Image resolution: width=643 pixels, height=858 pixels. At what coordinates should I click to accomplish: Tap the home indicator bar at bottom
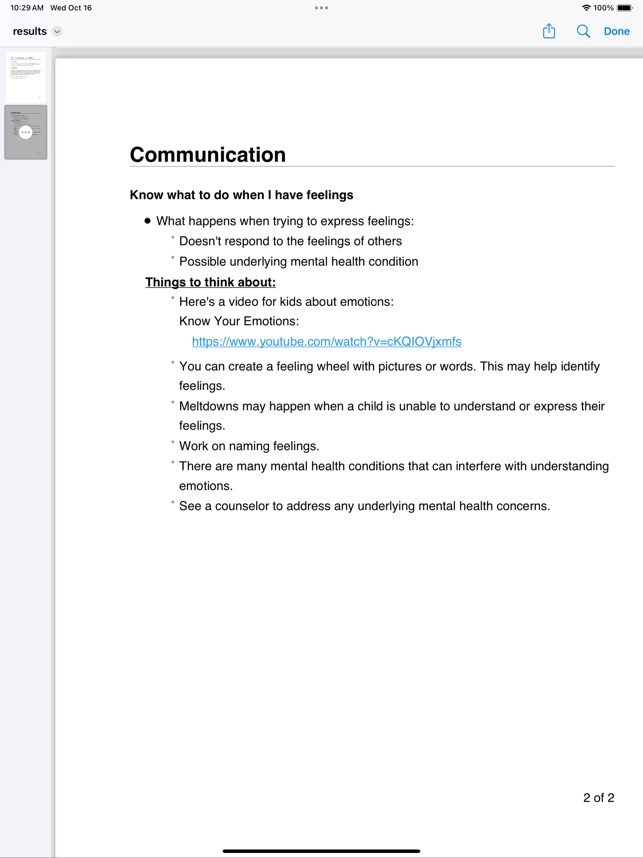coord(321,851)
